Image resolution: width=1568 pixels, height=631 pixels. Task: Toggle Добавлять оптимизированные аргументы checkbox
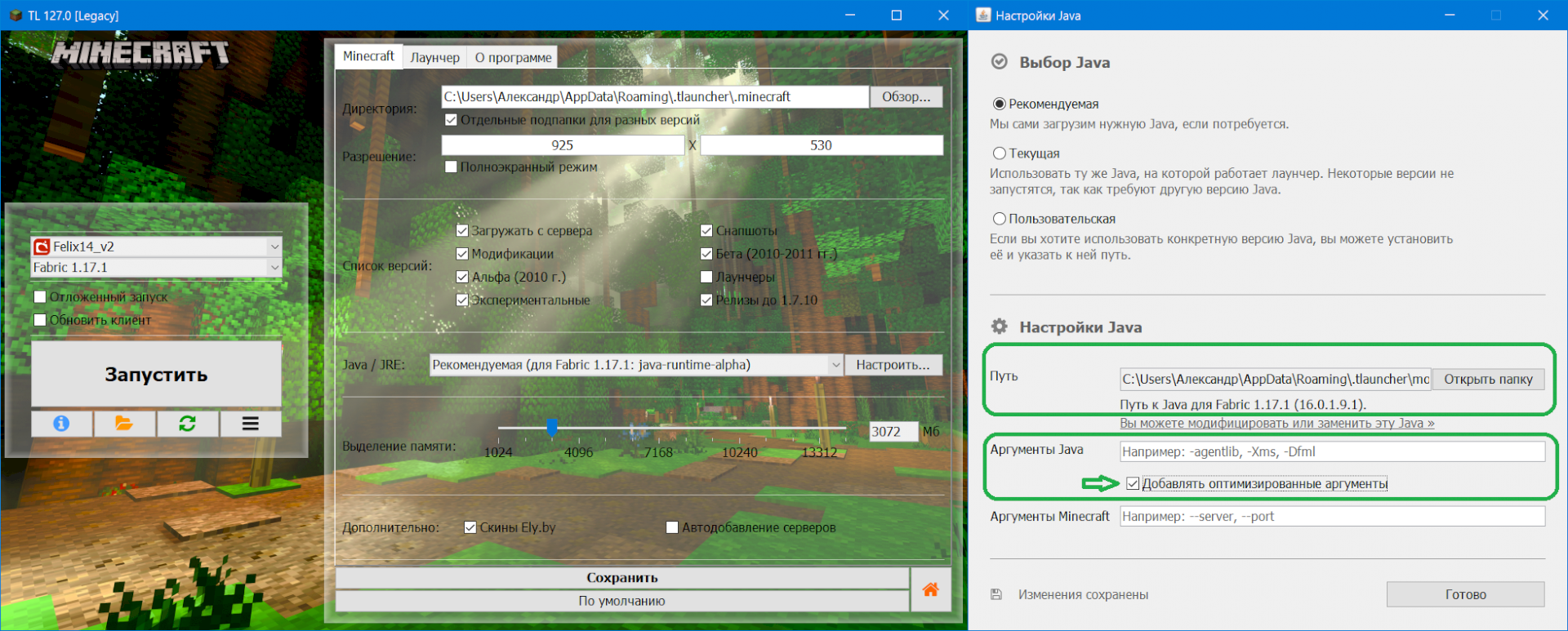pyautogui.click(x=1133, y=483)
